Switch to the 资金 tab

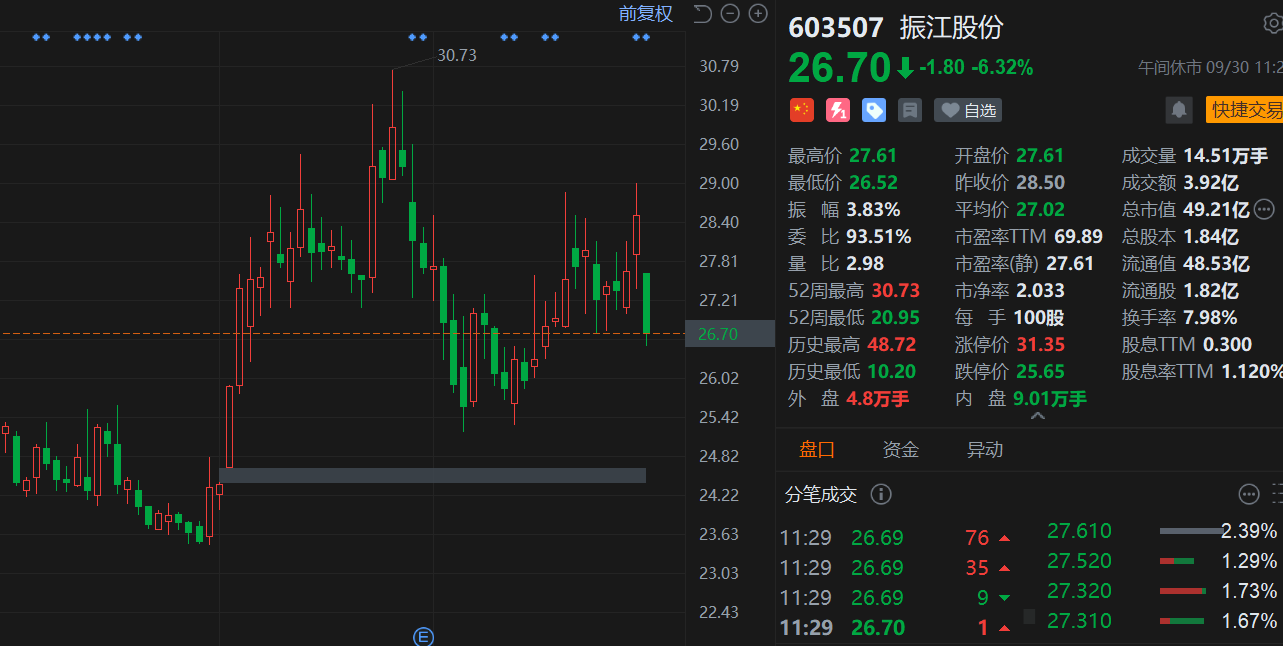pyautogui.click(x=900, y=450)
